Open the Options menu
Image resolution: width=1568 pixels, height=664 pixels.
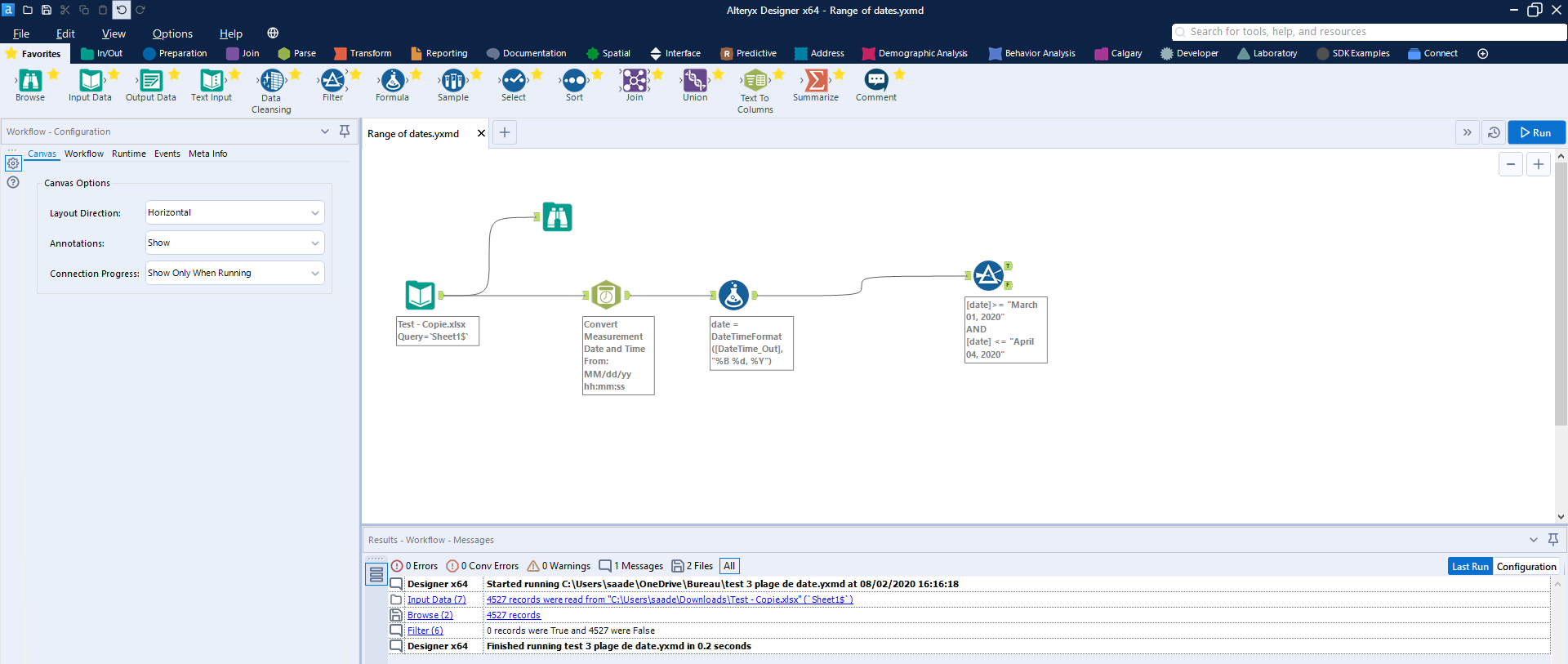click(172, 33)
